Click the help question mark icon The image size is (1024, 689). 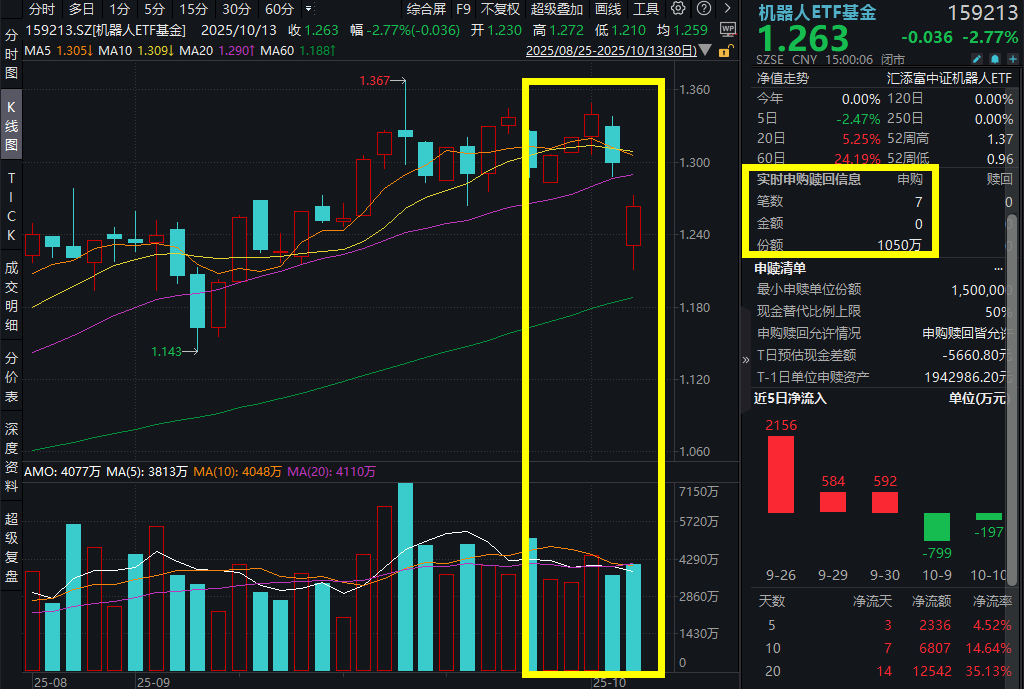click(704, 9)
